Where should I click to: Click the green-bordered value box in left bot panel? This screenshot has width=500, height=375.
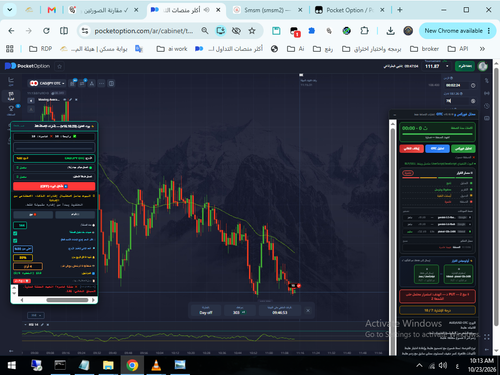pos(21,225)
